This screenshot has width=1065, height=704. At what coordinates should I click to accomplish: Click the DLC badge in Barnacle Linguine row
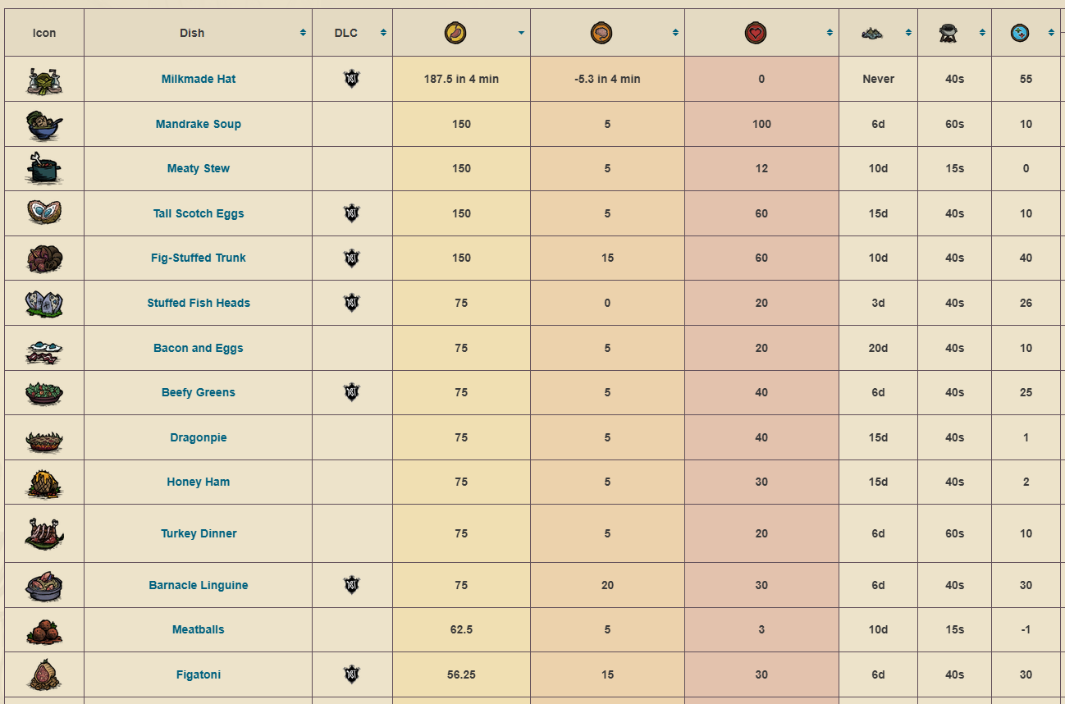pyautogui.click(x=351, y=585)
